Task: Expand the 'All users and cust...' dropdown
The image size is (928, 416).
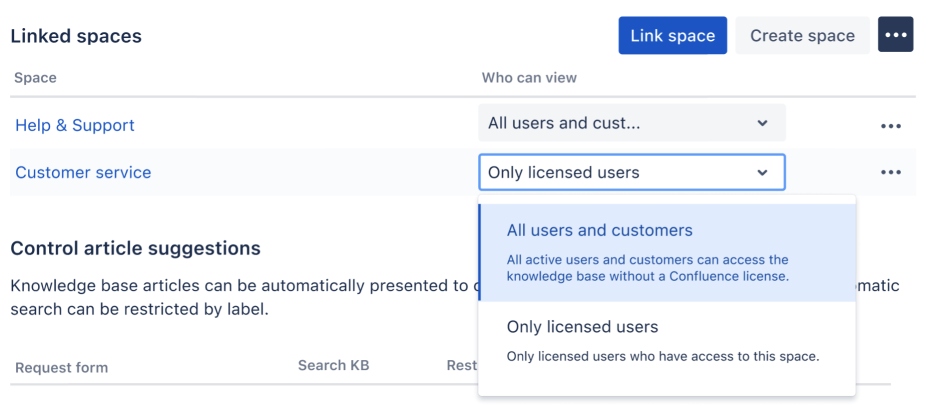Action: click(630, 124)
